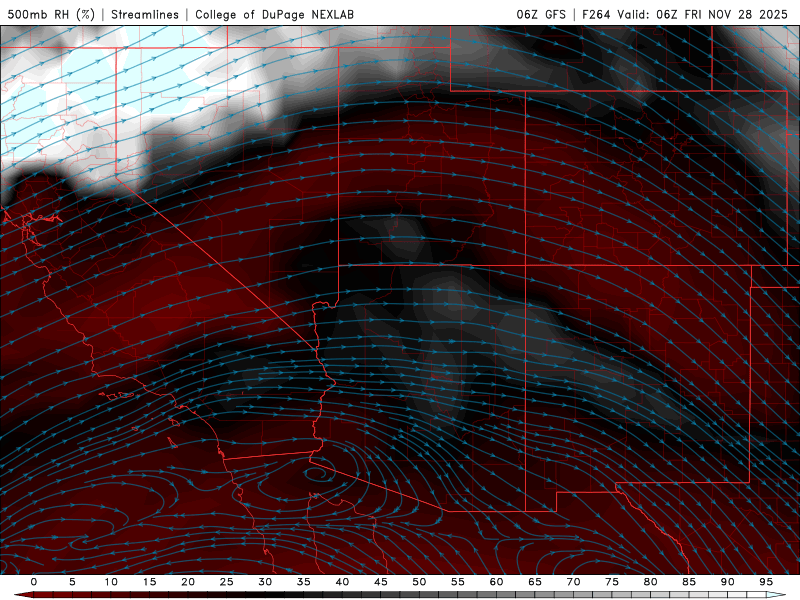The height and width of the screenshot is (600, 800).
Task: Click the '95' colorbar scale label
Action: tap(766, 582)
